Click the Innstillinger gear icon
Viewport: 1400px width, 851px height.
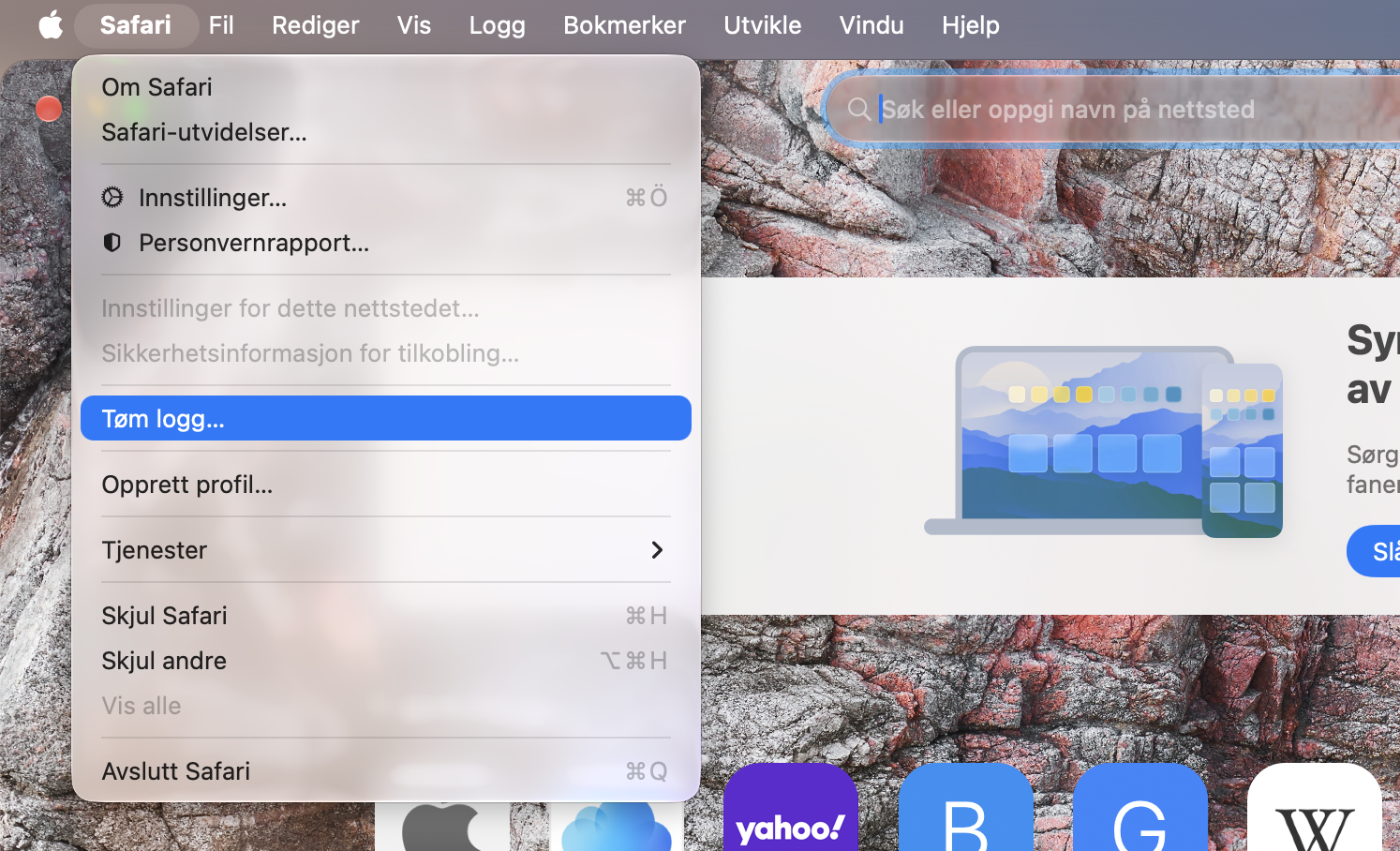112,197
